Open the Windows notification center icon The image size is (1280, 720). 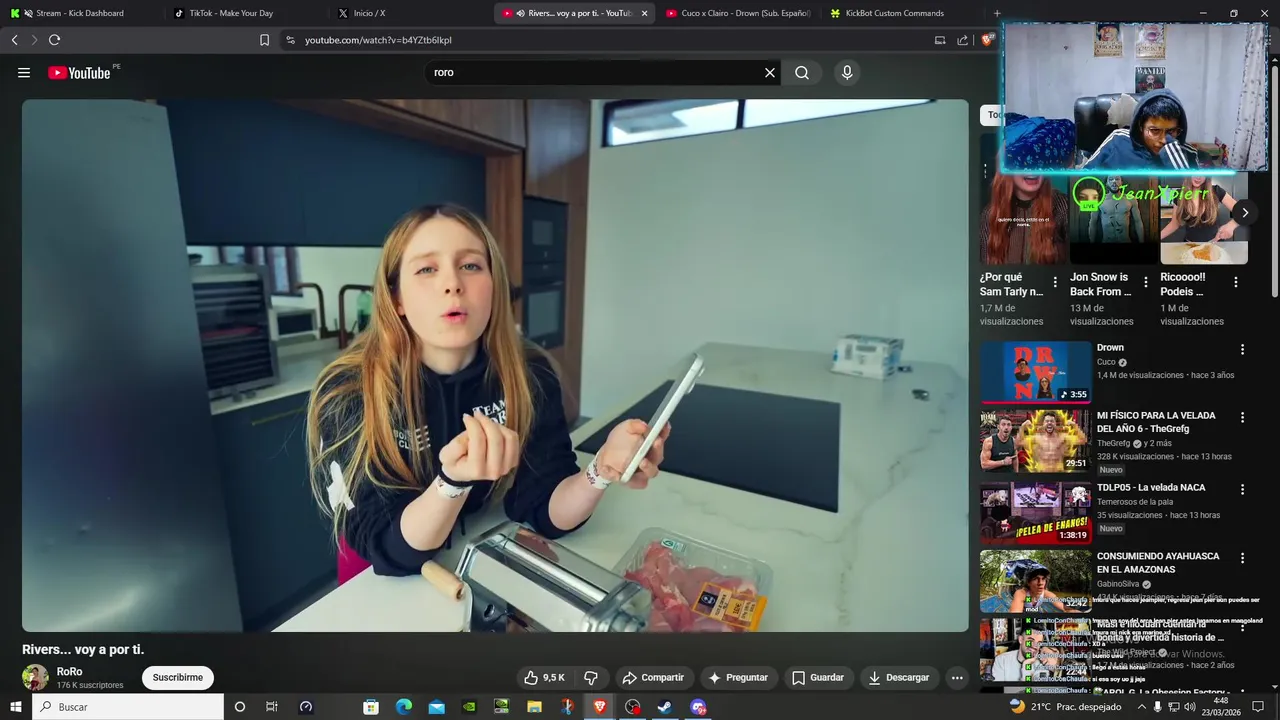click(x=1258, y=707)
